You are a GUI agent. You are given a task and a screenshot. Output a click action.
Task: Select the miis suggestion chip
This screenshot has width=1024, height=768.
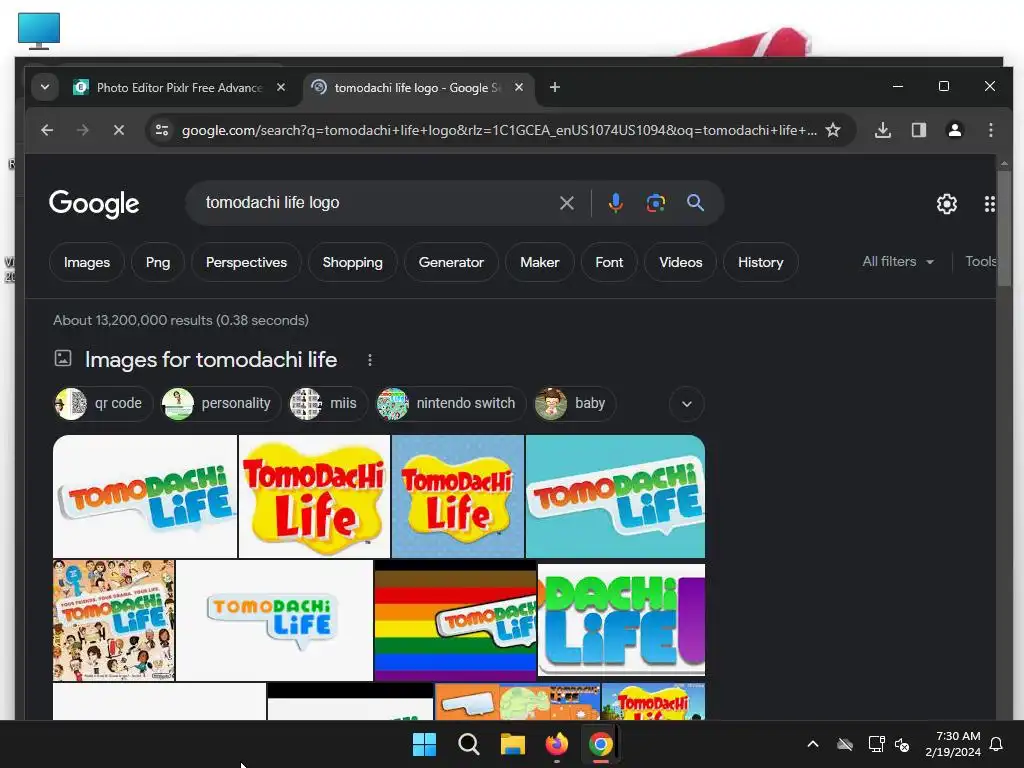click(x=328, y=404)
